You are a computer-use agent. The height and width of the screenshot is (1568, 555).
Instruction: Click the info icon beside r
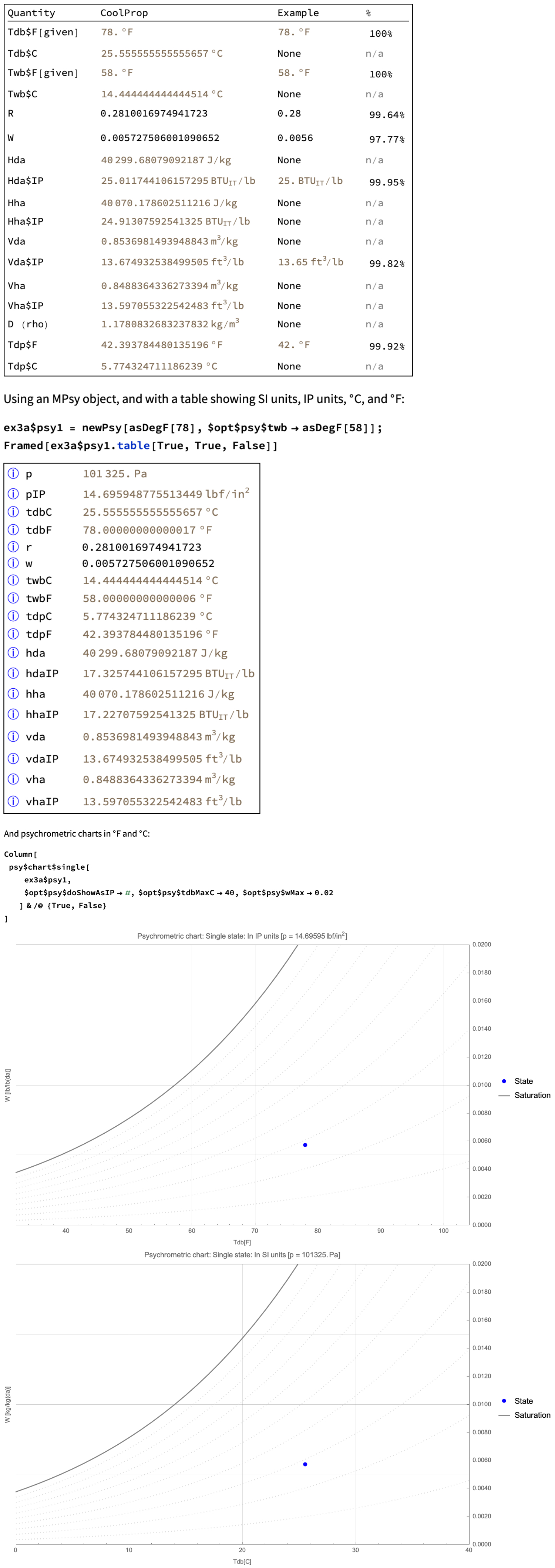(13, 546)
